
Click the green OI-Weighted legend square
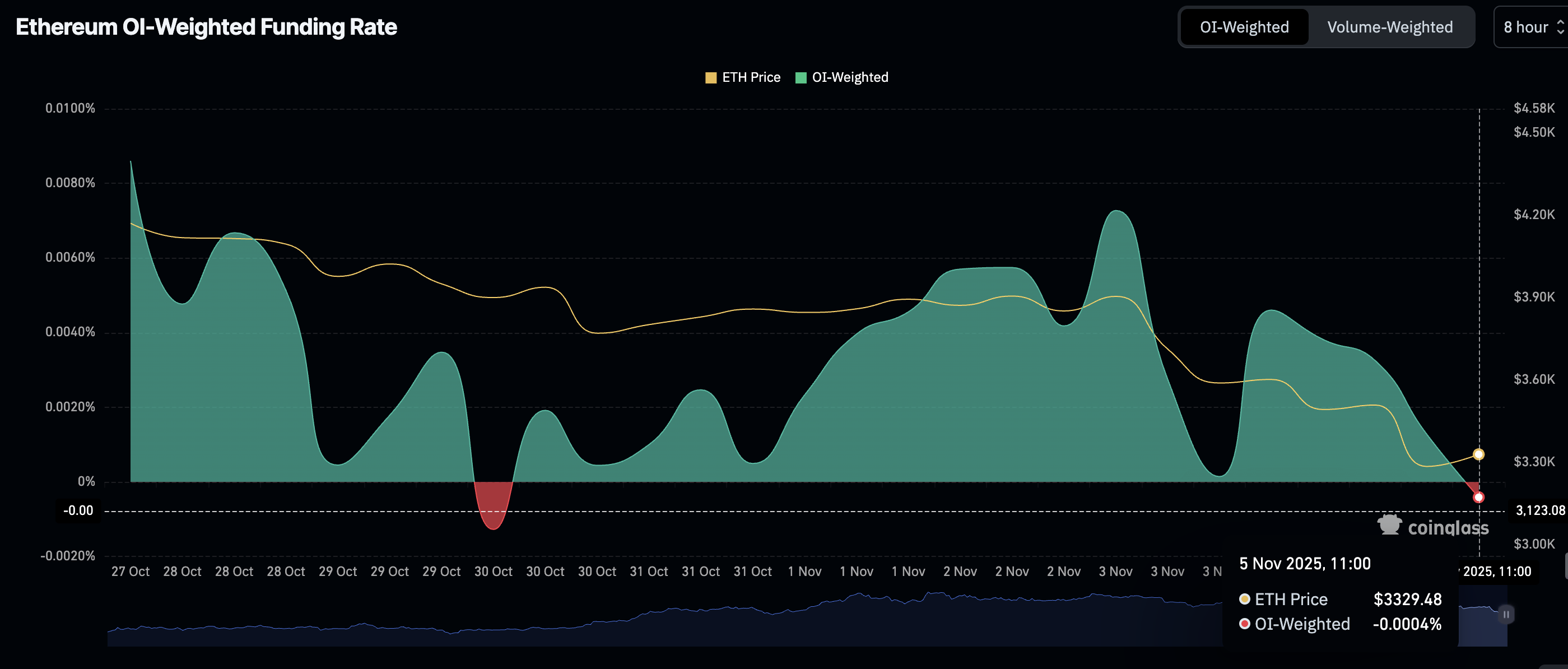point(801,78)
